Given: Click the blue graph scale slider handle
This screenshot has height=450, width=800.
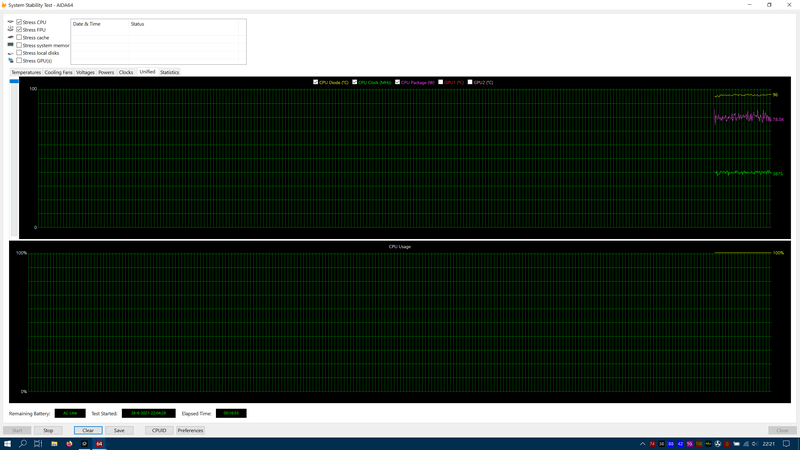Looking at the screenshot, I should tap(14, 81).
